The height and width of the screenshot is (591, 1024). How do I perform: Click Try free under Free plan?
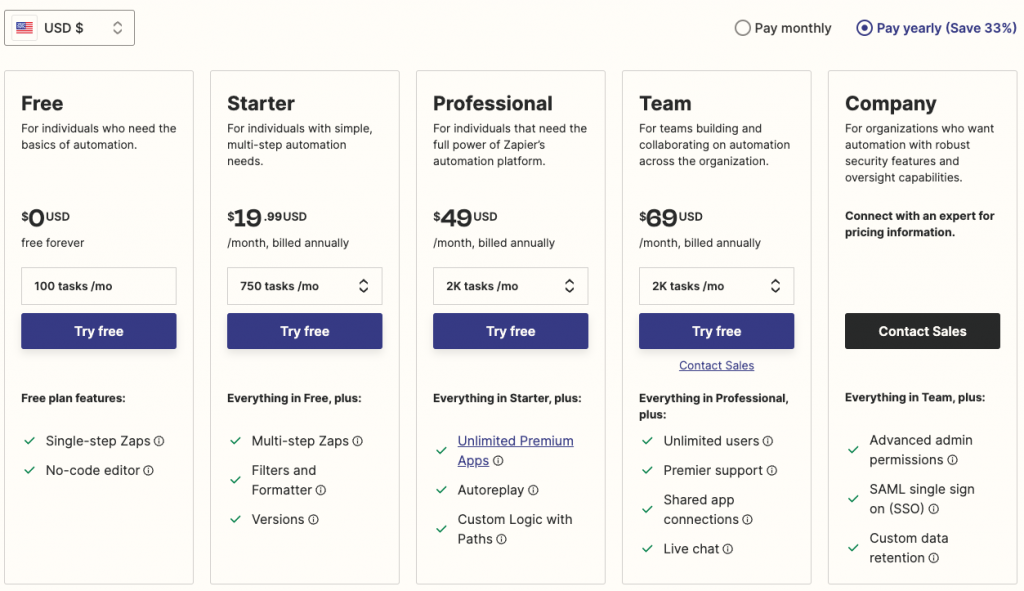(98, 331)
